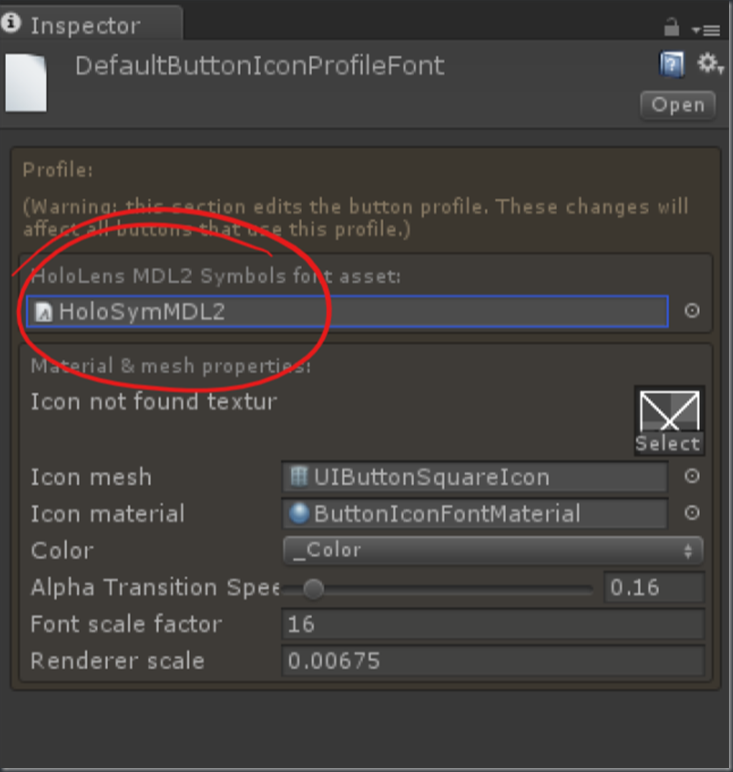
Task: Click the ButtonIconFontMaterial field
Action: pyautogui.click(x=475, y=514)
